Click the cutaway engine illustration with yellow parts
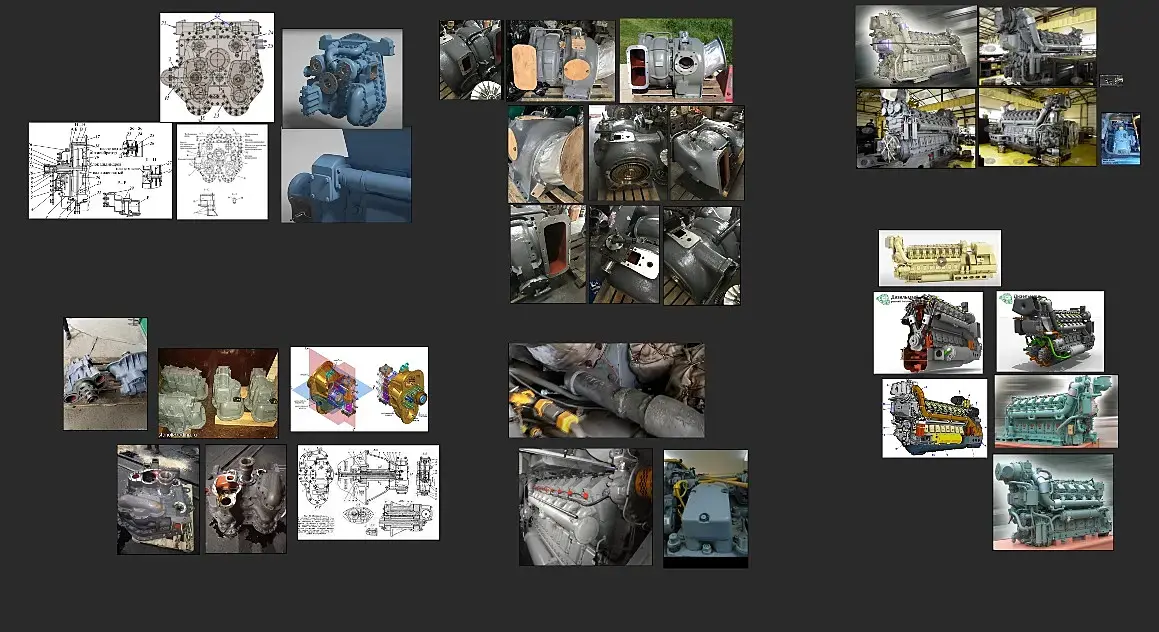The image size is (1159, 632). [x=934, y=418]
